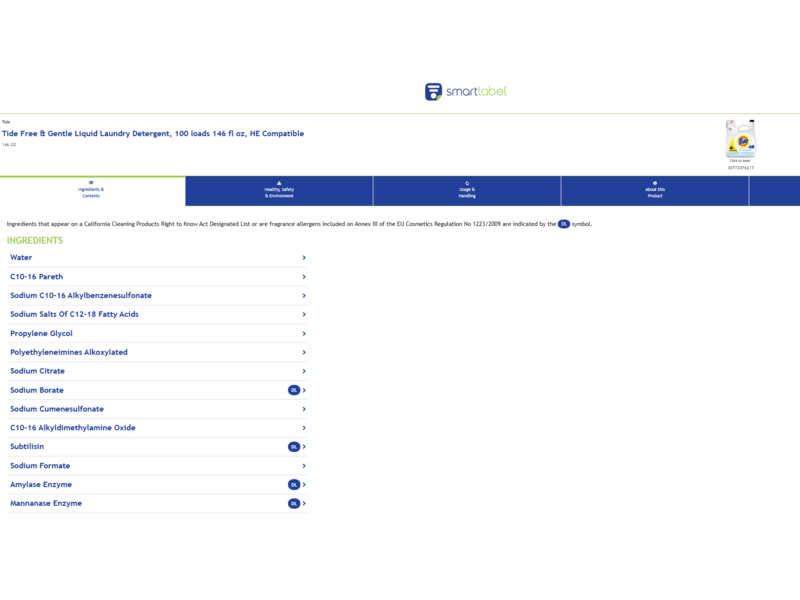Expand the Water ingredient chevron

[x=304, y=258]
